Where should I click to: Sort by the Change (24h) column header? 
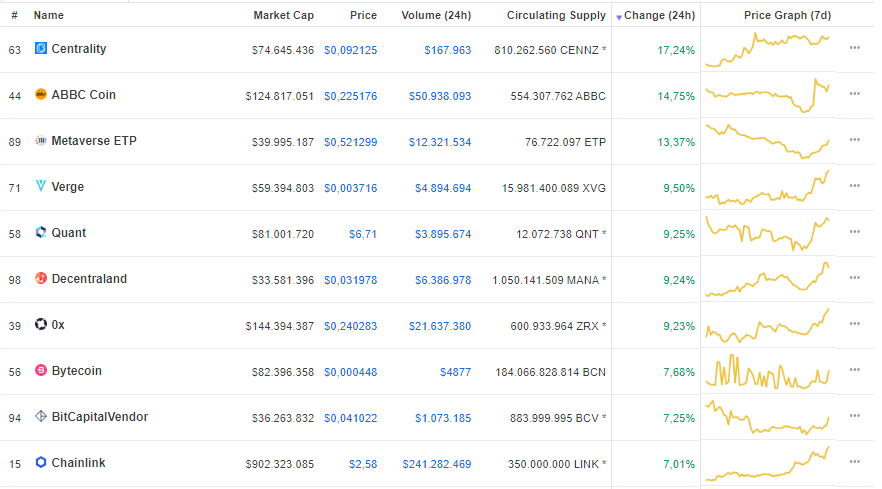tap(659, 15)
